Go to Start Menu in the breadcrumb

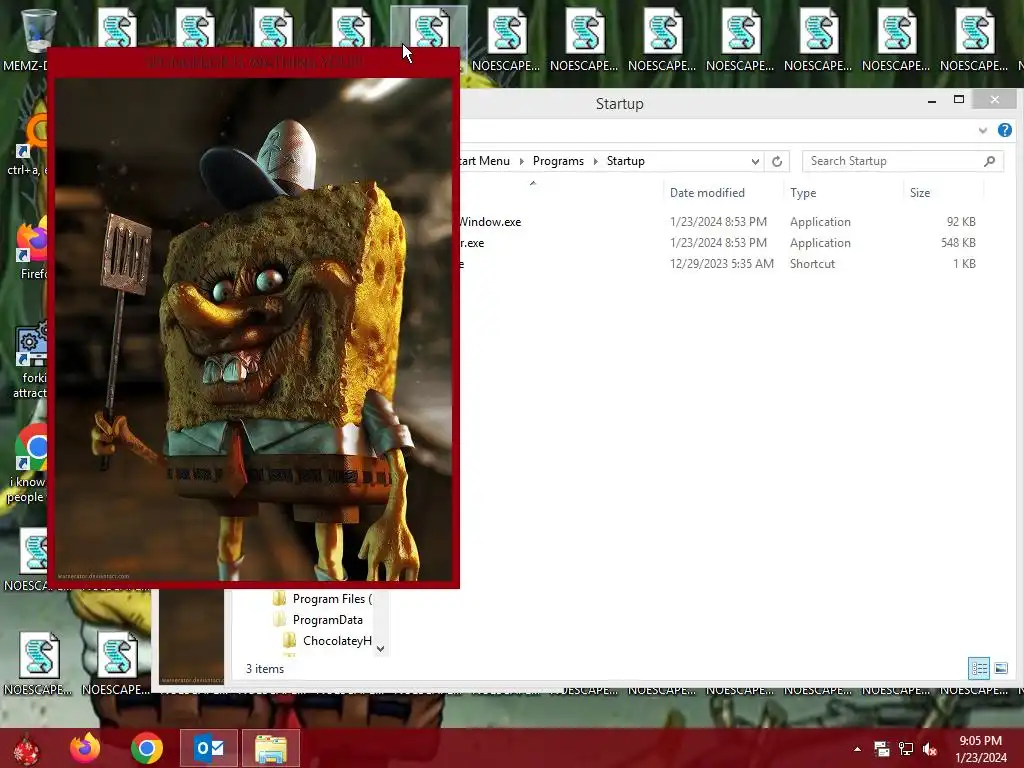coord(485,161)
